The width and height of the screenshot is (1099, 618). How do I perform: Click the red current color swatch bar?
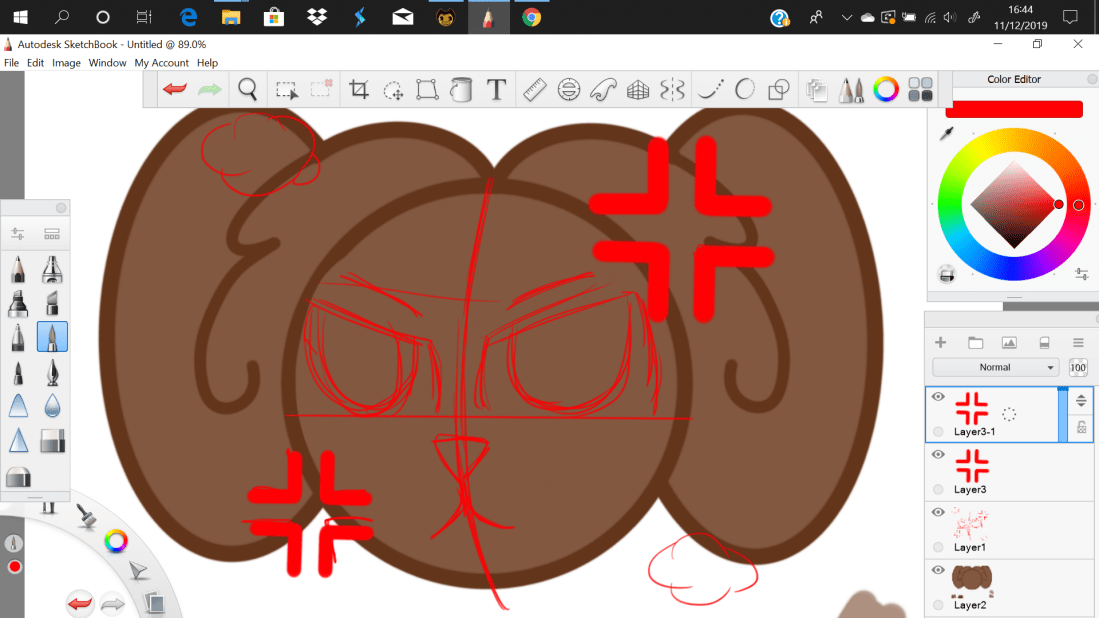click(x=1014, y=109)
